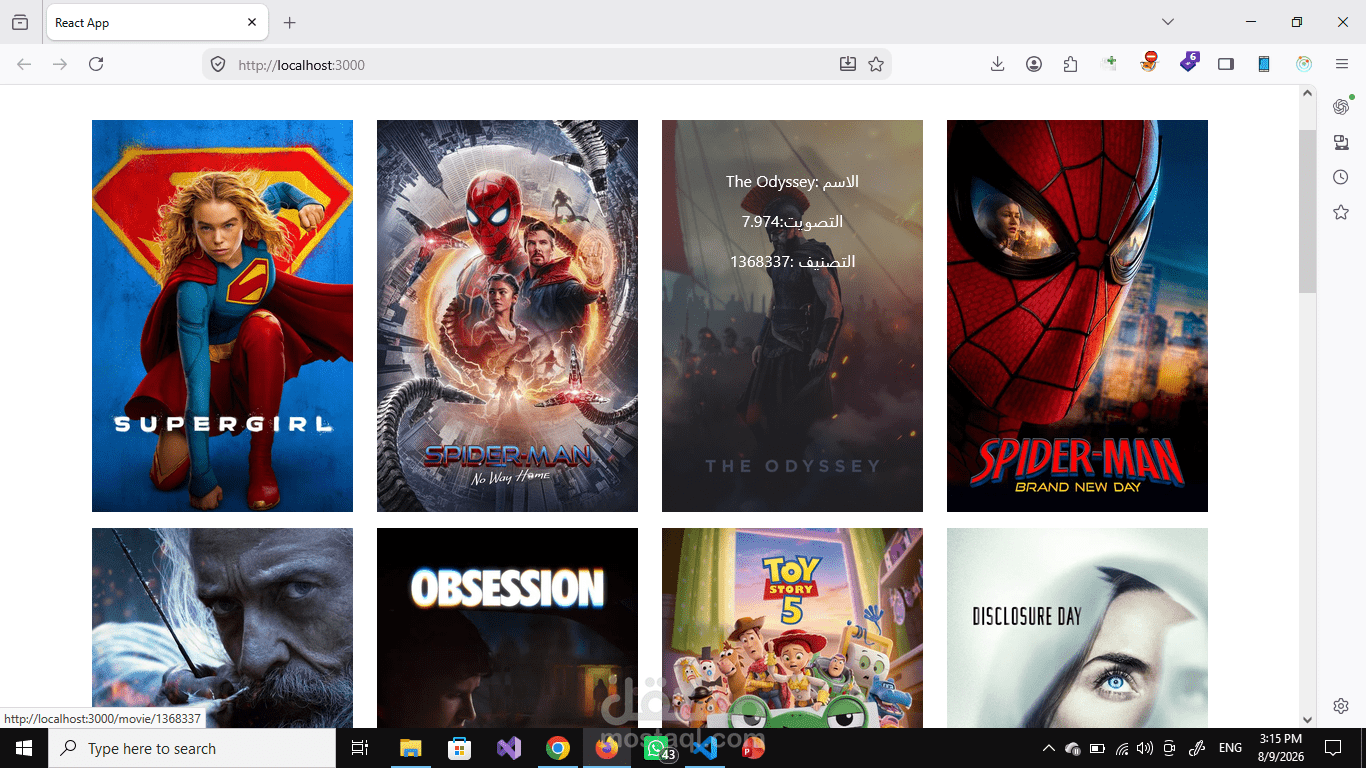Screen dimensions: 1366x768
Task: Go forward one page
Action: click(60, 64)
